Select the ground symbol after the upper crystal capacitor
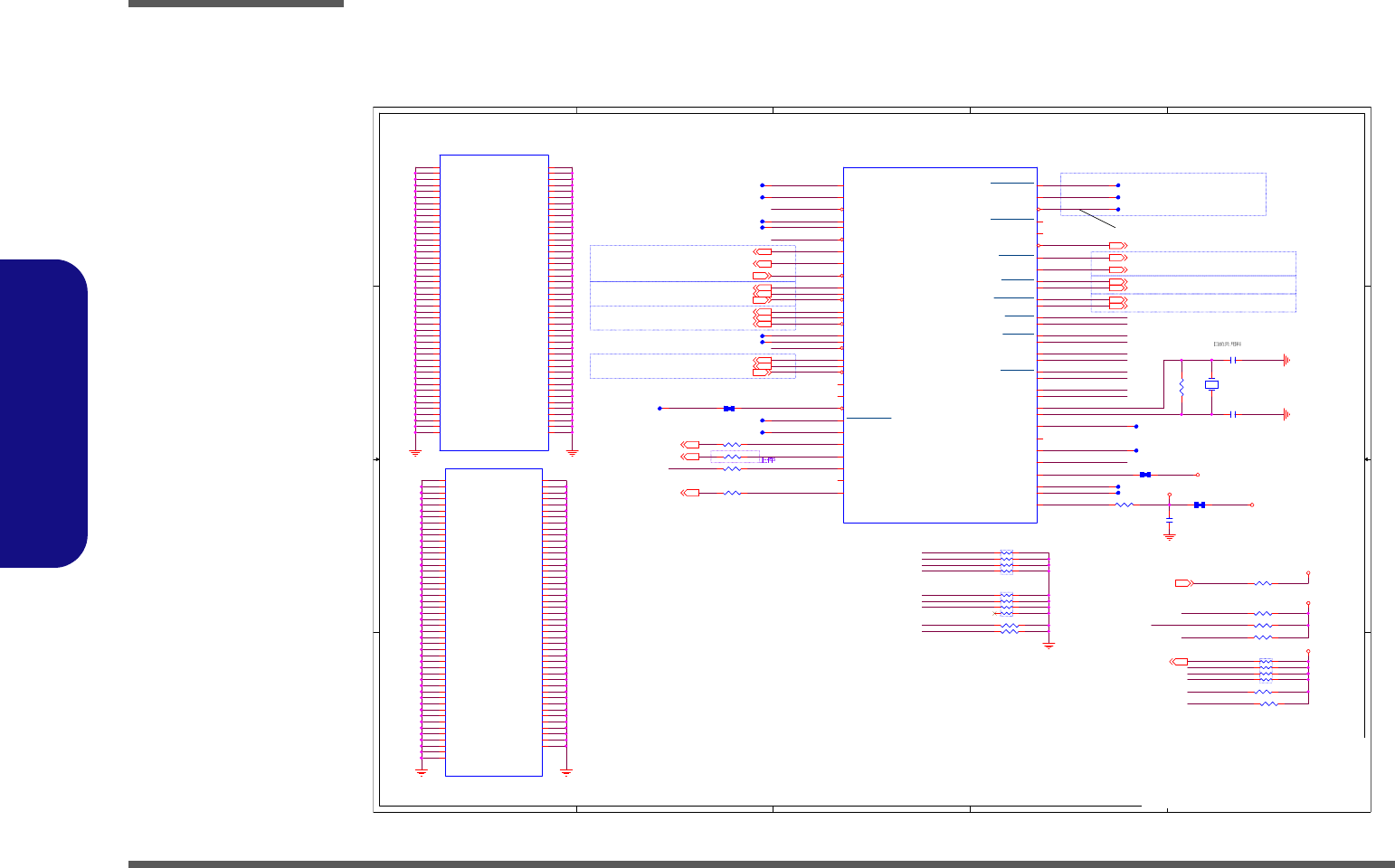The height and width of the screenshot is (868, 1395). 1286,360
